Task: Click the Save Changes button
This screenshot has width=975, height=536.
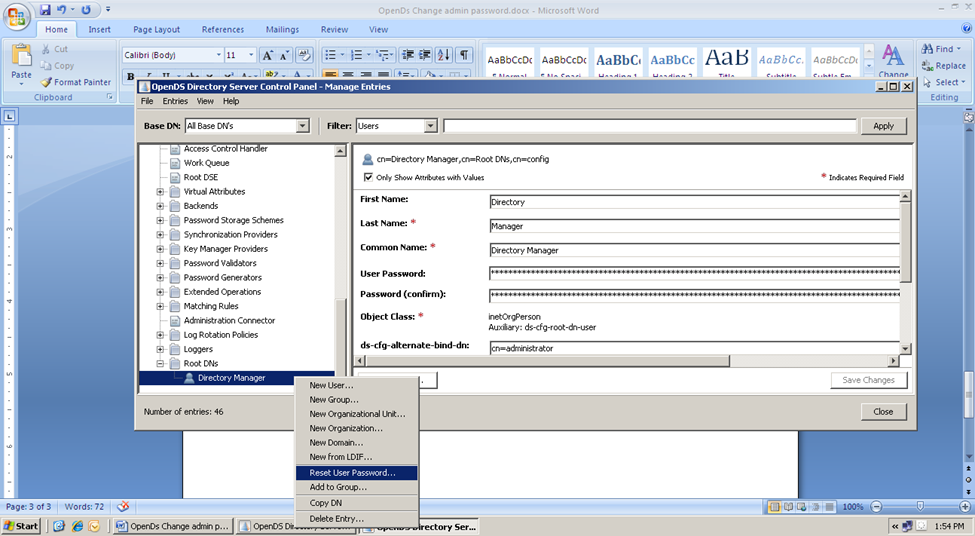Action: point(869,380)
